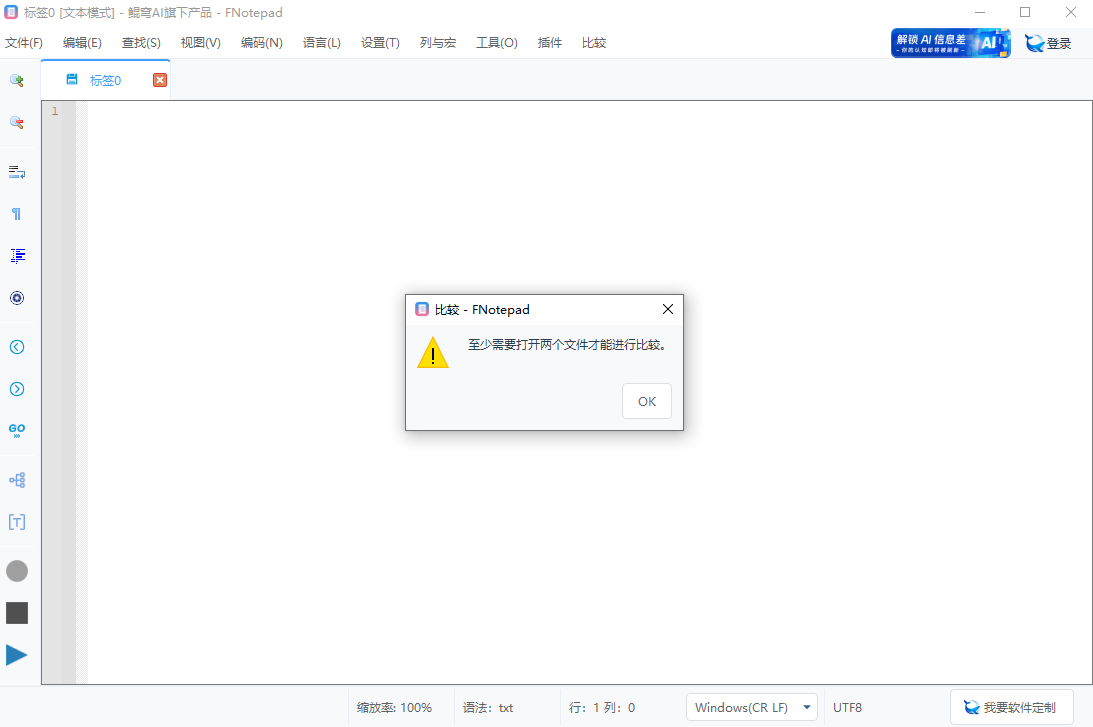Image resolution: width=1093 pixels, height=727 pixels.
Task: Click the GO jump-to-line icon
Action: coord(16,430)
